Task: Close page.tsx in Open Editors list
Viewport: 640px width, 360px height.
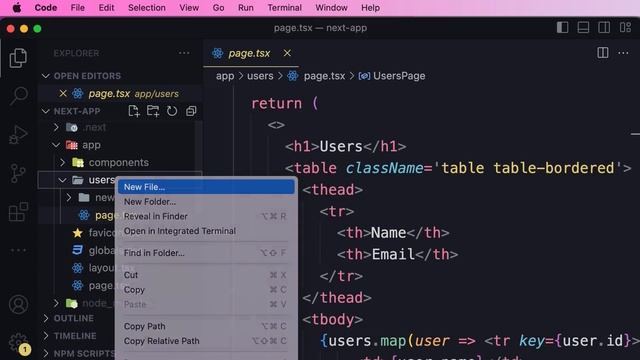Action: tap(63, 93)
